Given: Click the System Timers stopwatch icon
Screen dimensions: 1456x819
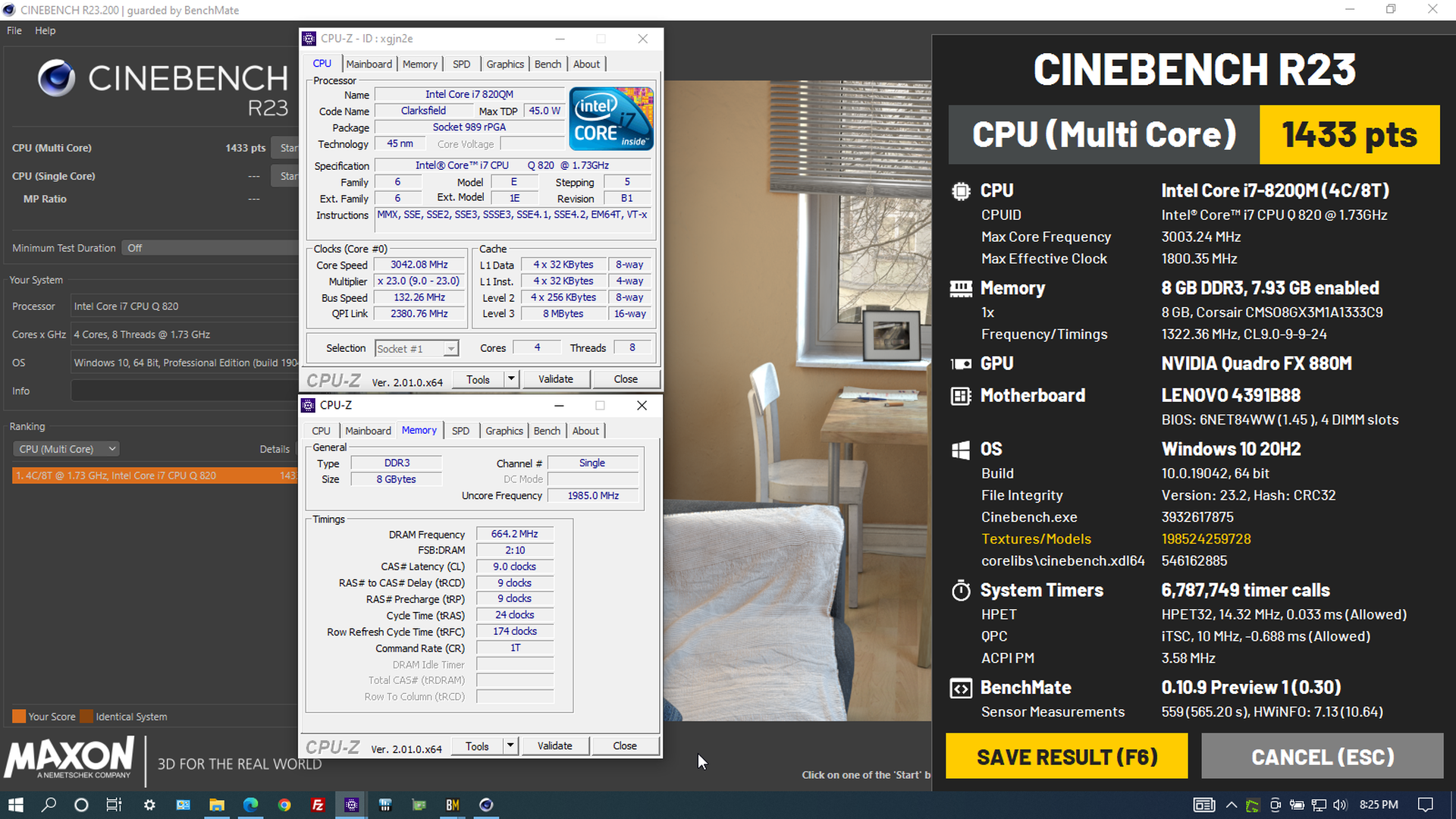Looking at the screenshot, I should [x=961, y=591].
